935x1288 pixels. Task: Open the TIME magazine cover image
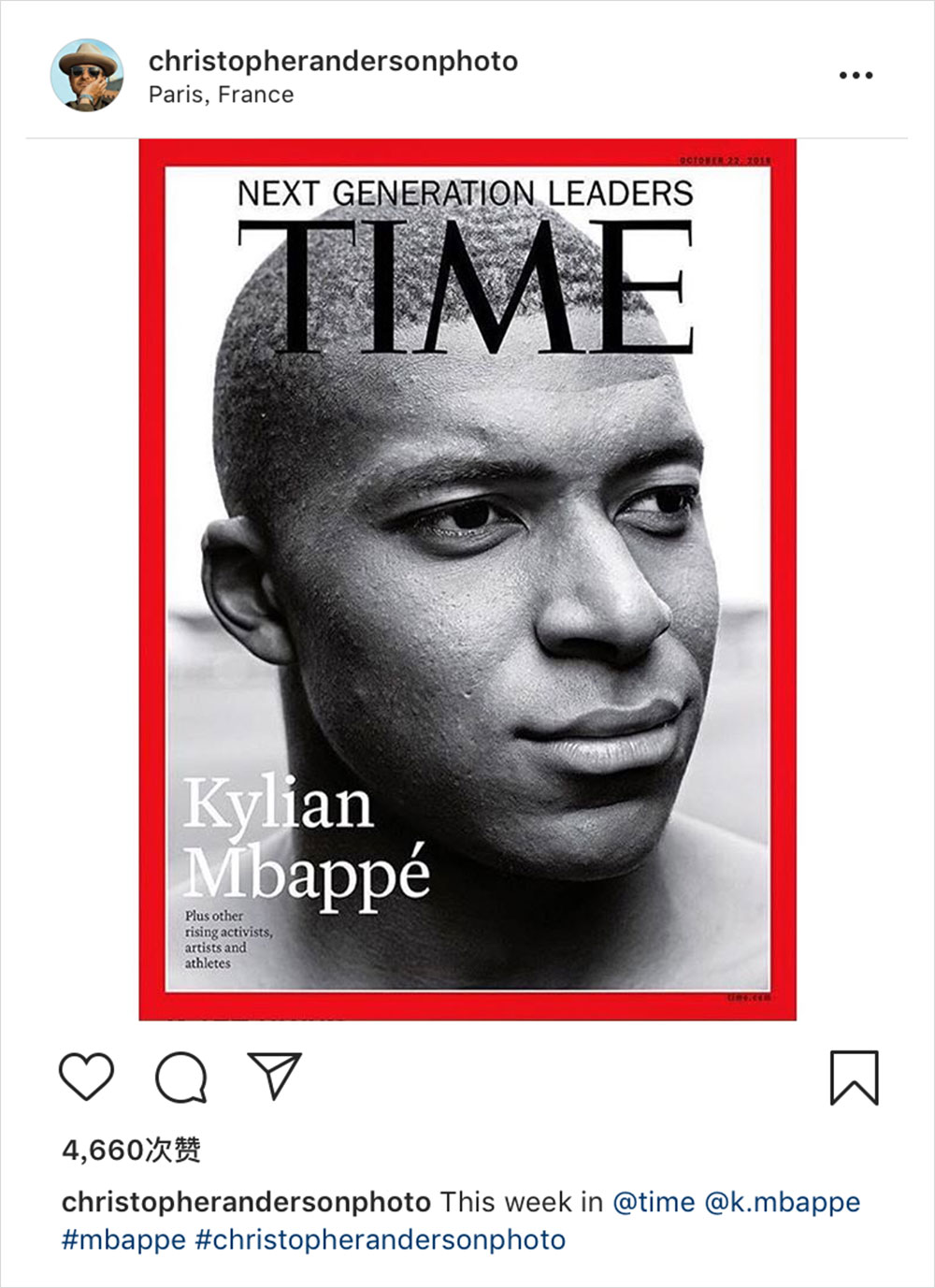(x=467, y=579)
